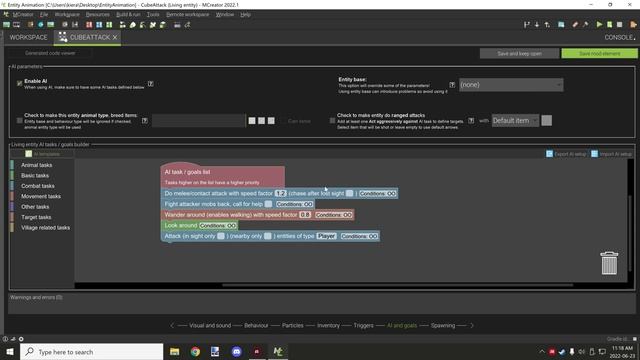Click the blue grid toolbar icon
Image resolution: width=640 pixels, height=360 pixels.
pyautogui.click(x=99, y=24)
